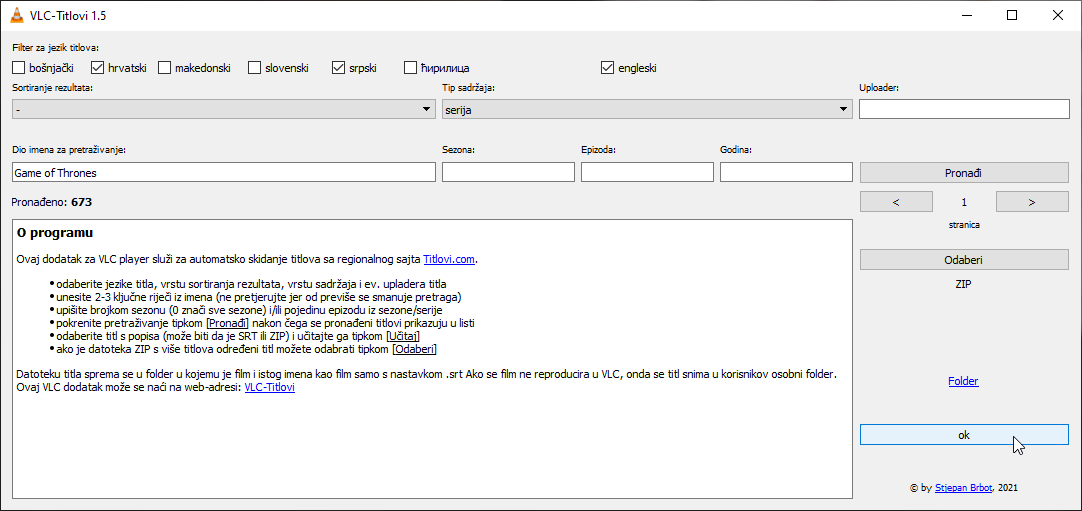Open the Sortiranje rezultata dropdown
This screenshot has height=511, width=1082.
pos(224,109)
